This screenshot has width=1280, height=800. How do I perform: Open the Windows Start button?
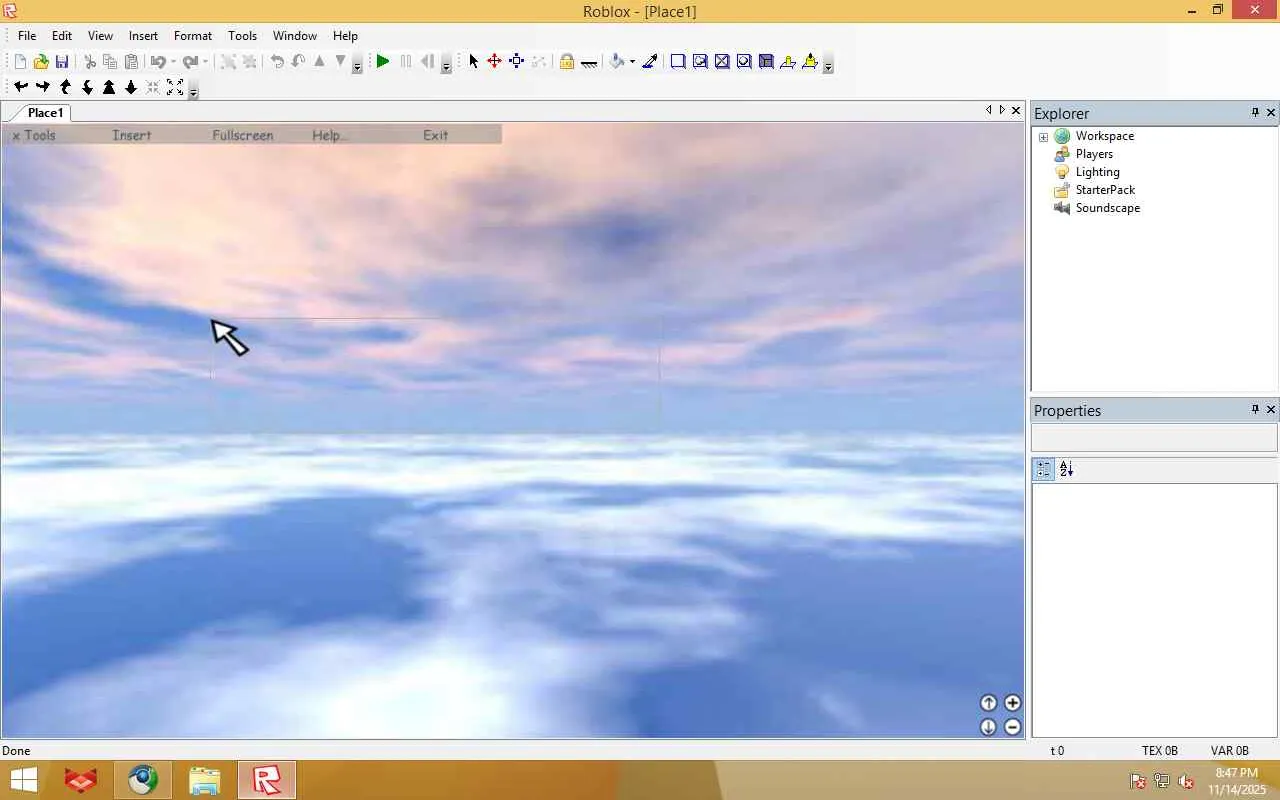pos(24,780)
